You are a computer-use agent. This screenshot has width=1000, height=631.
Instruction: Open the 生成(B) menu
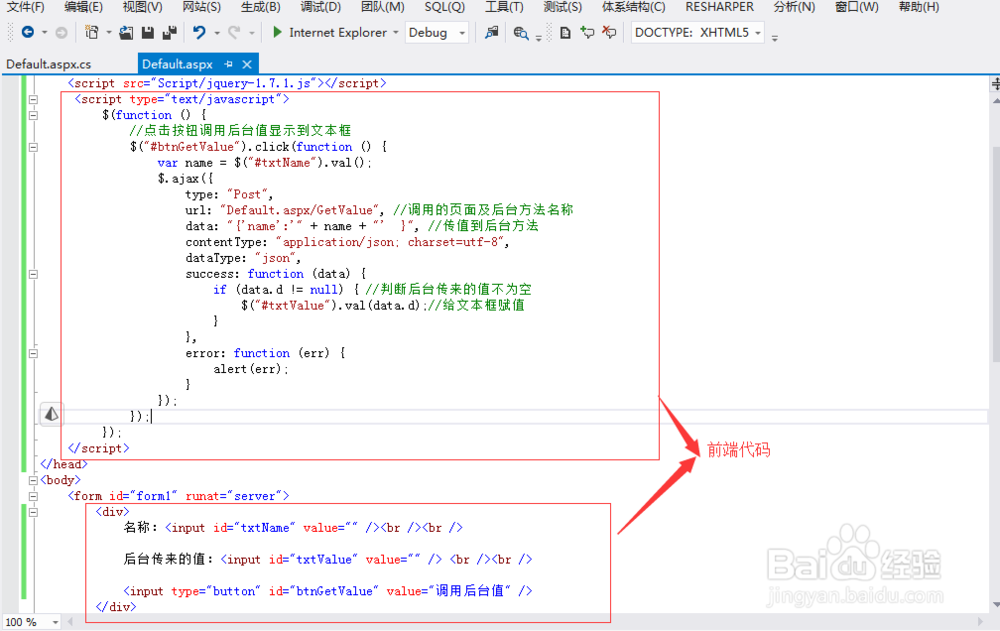click(x=261, y=7)
